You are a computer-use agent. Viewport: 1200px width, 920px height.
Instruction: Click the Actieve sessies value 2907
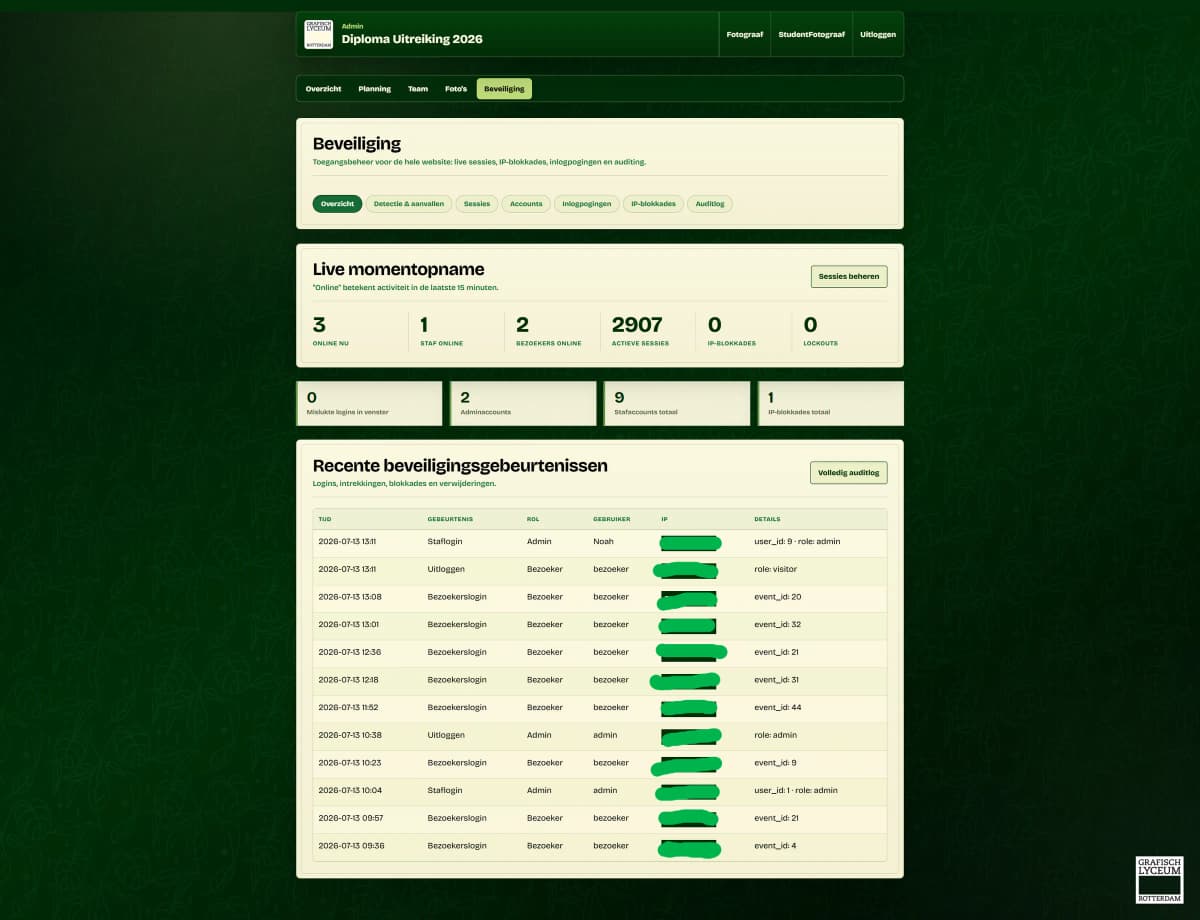[637, 325]
